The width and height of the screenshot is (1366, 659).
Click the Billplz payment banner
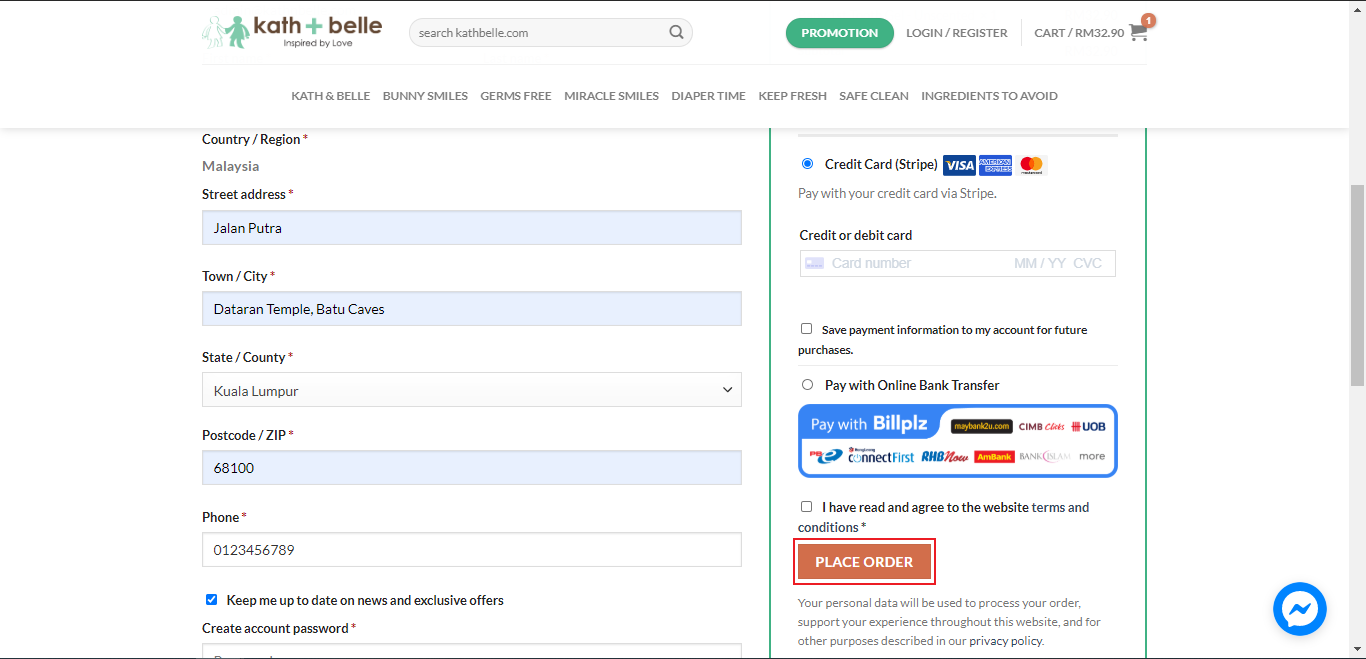click(957, 441)
